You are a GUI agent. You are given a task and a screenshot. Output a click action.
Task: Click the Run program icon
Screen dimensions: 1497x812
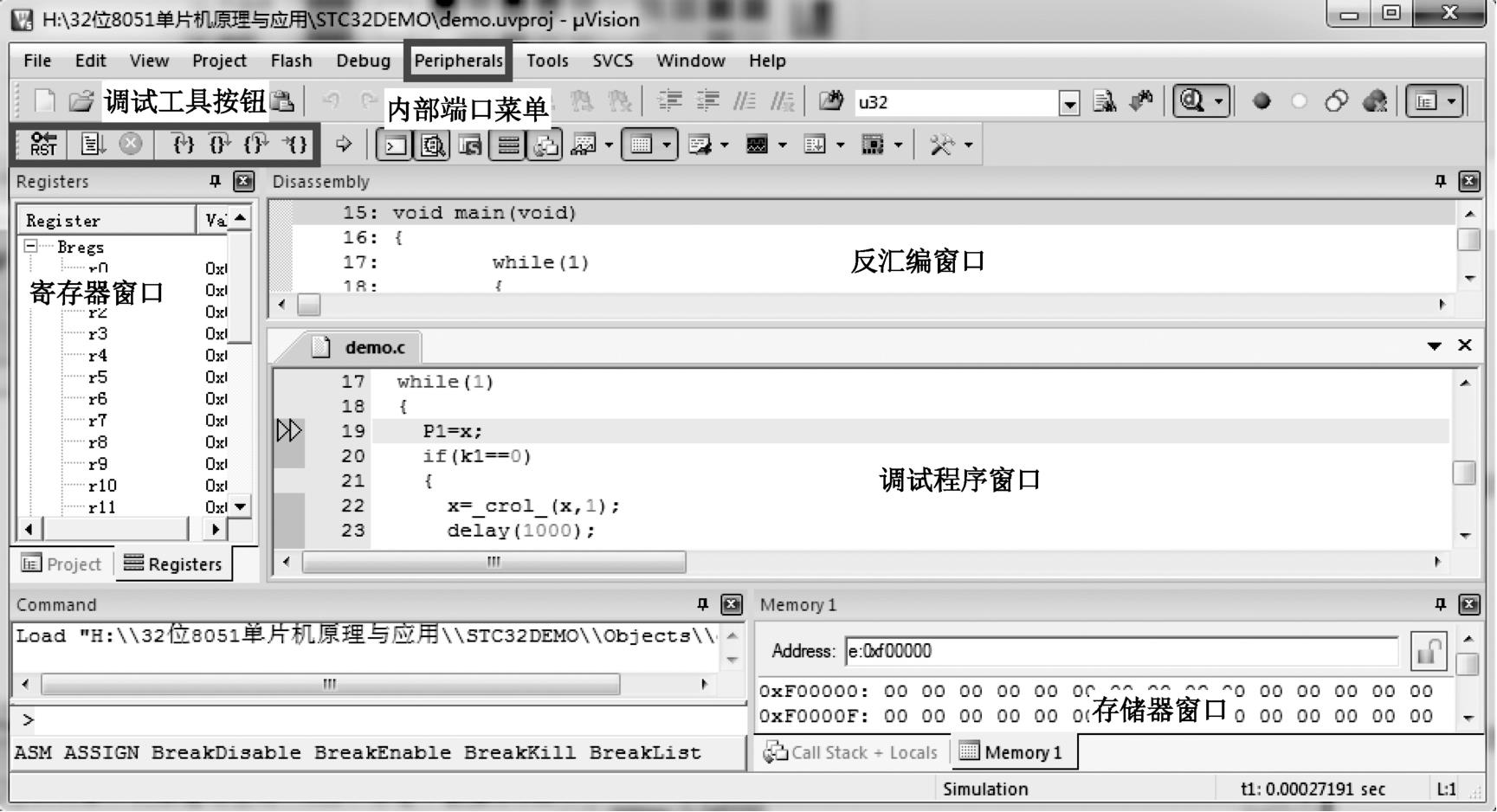[93, 145]
